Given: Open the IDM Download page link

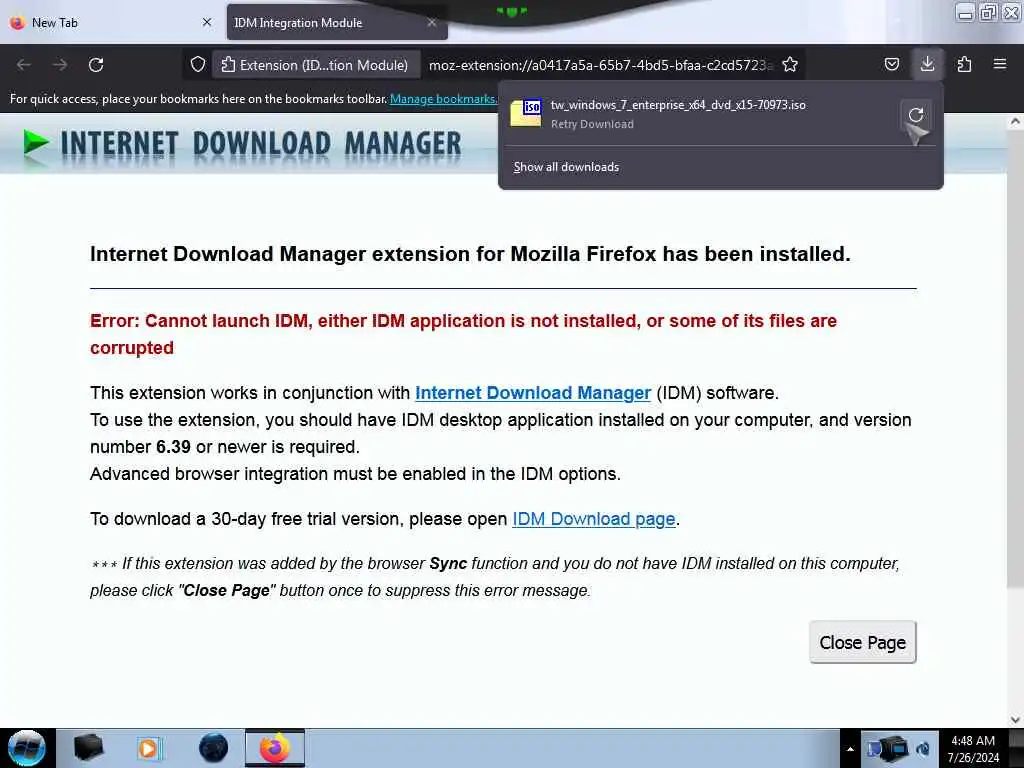Looking at the screenshot, I should point(594,519).
